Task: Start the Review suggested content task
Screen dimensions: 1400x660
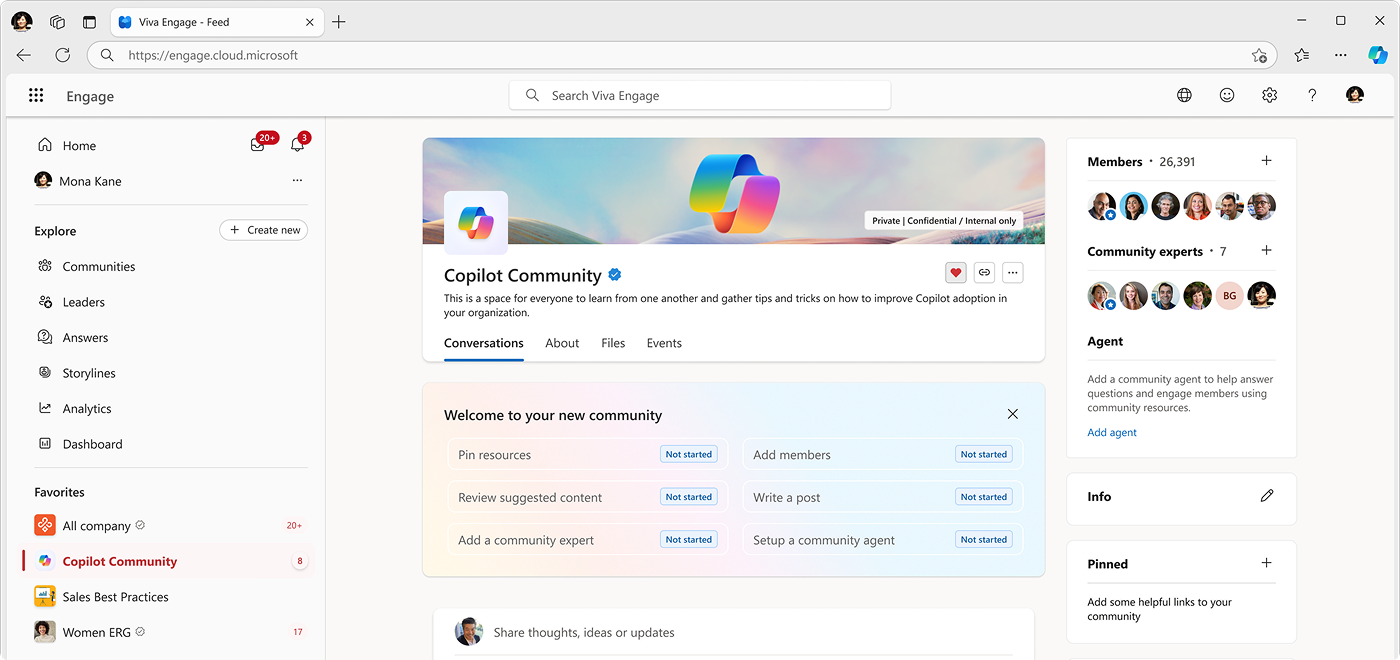Action: pyautogui.click(x=588, y=497)
